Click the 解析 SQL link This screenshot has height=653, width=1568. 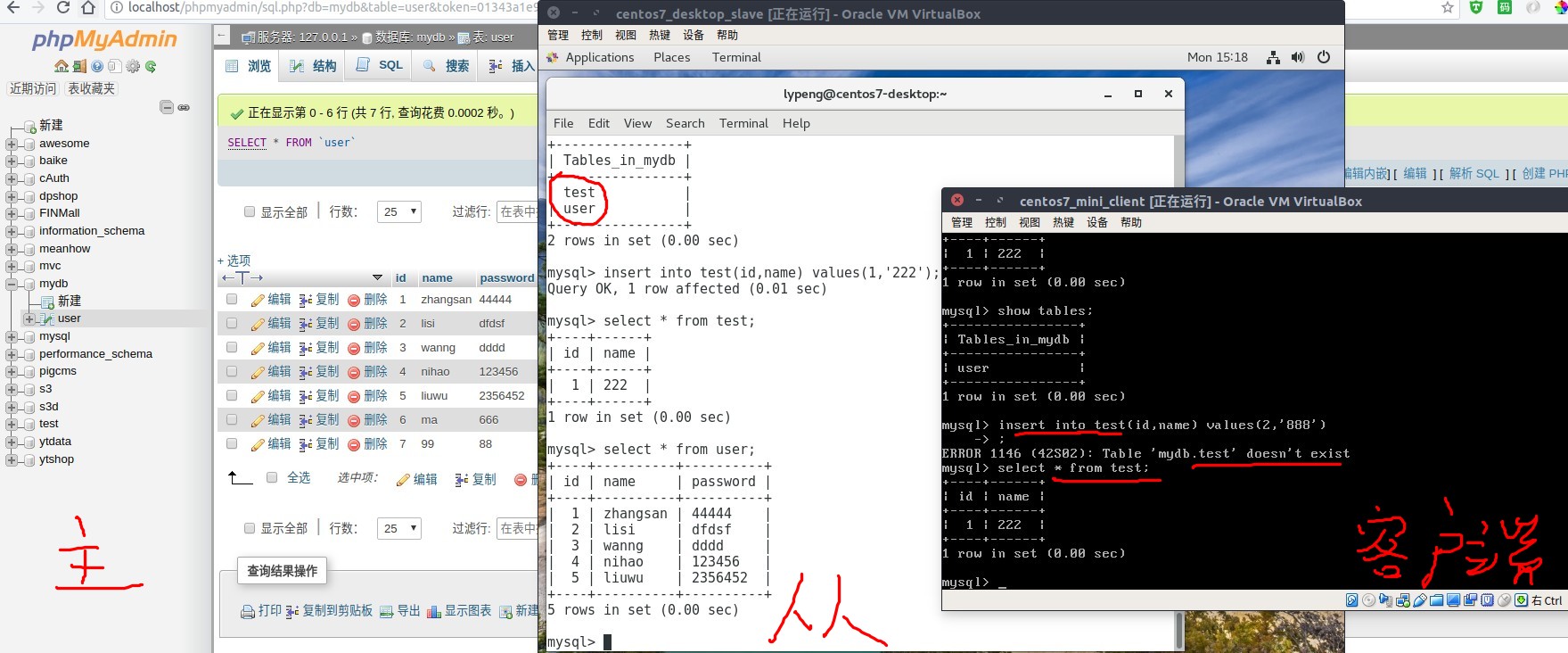pos(1474,174)
